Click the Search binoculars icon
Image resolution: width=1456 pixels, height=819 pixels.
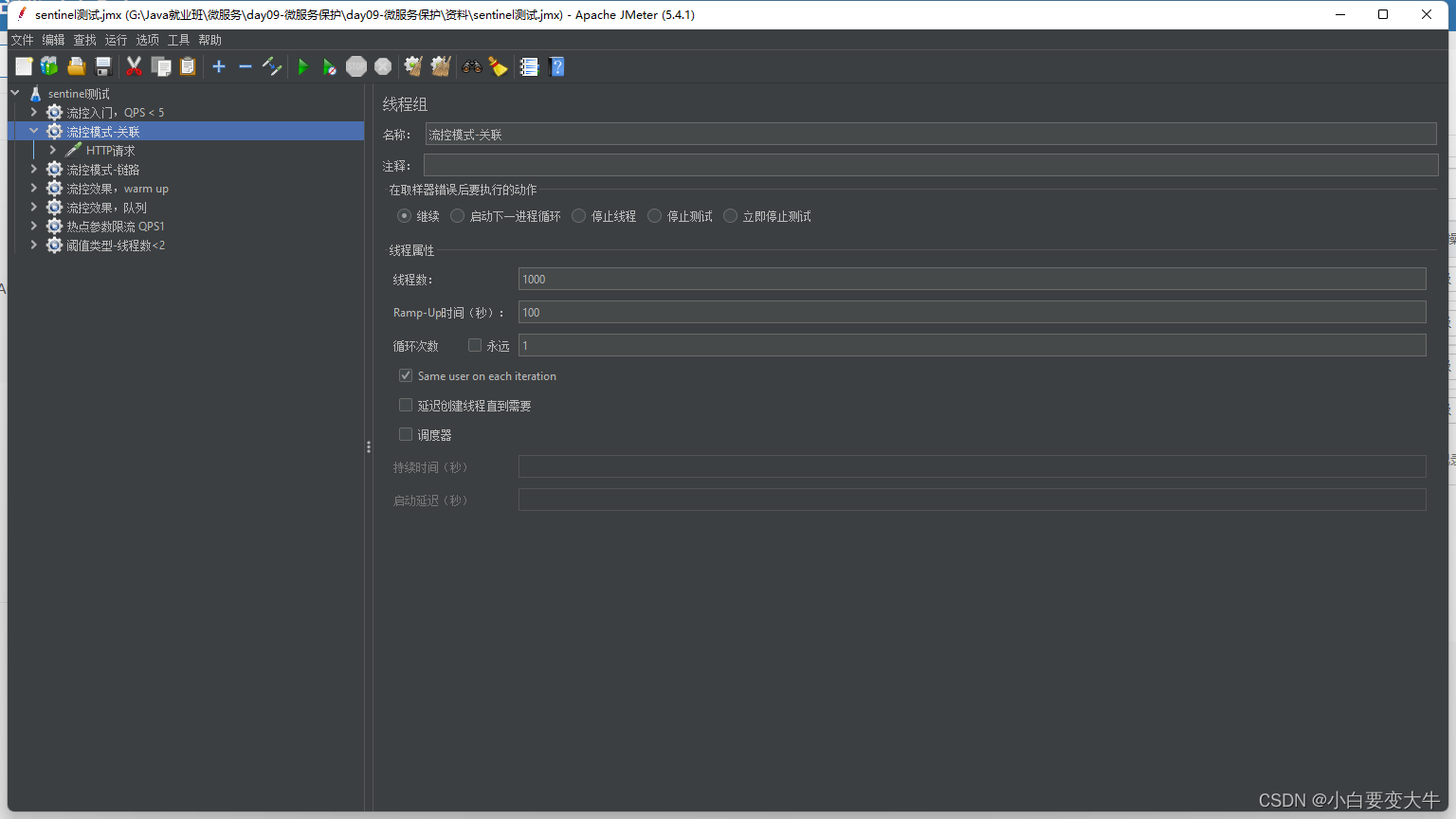(x=471, y=66)
